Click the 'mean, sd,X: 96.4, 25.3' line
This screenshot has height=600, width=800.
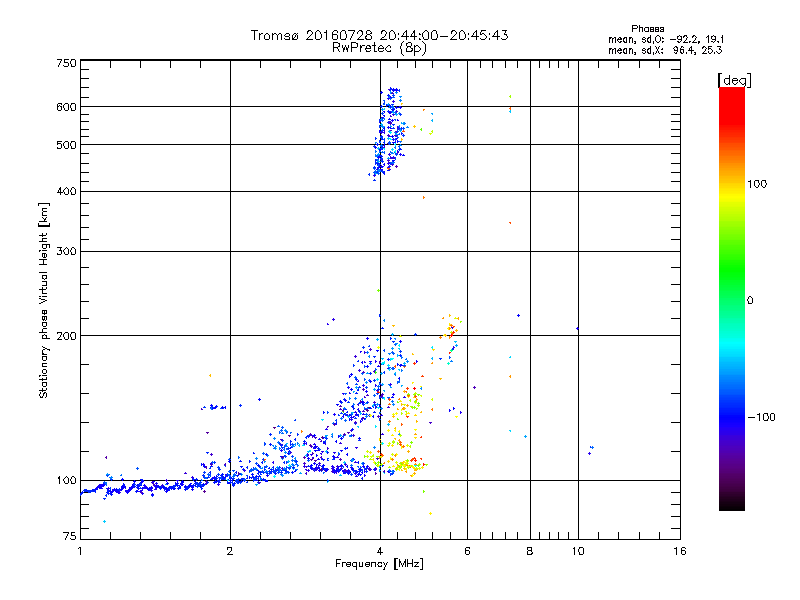[665, 50]
